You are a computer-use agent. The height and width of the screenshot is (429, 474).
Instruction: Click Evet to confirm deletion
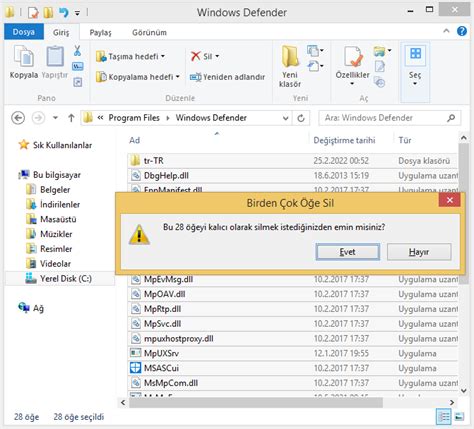(347, 252)
